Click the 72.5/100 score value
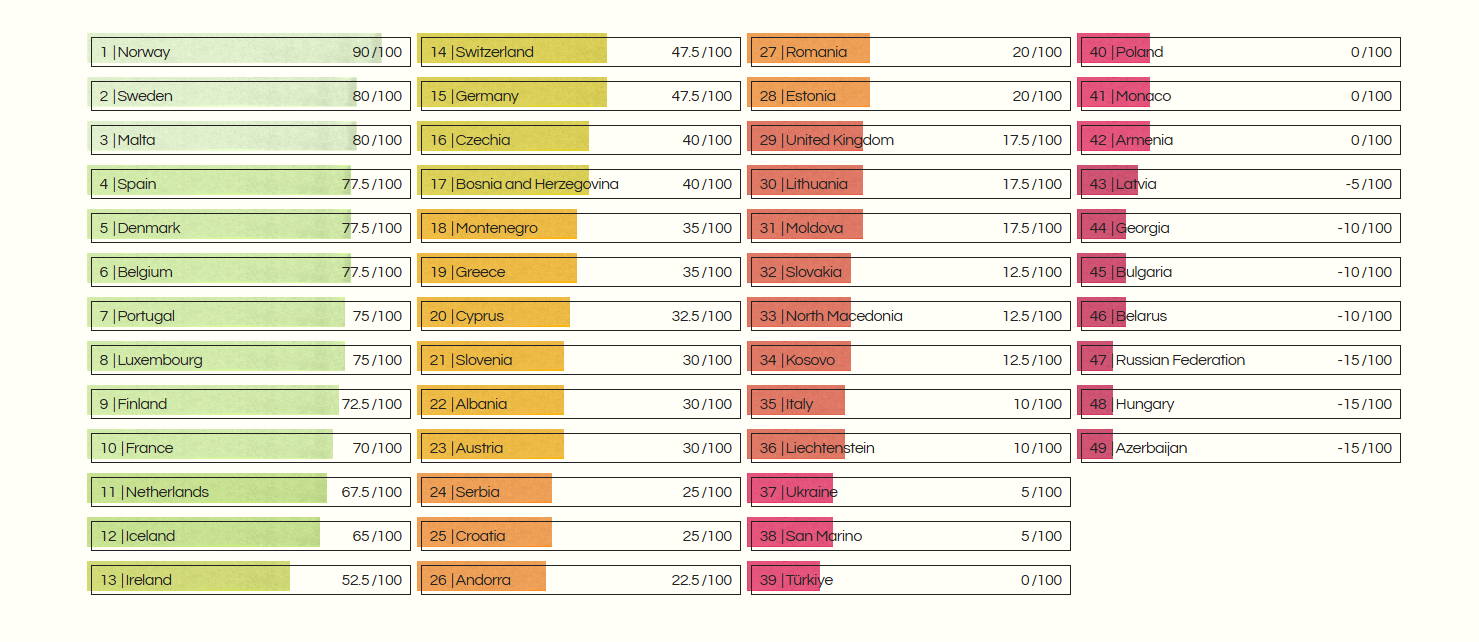Screen dimensions: 1479x642 click(372, 404)
